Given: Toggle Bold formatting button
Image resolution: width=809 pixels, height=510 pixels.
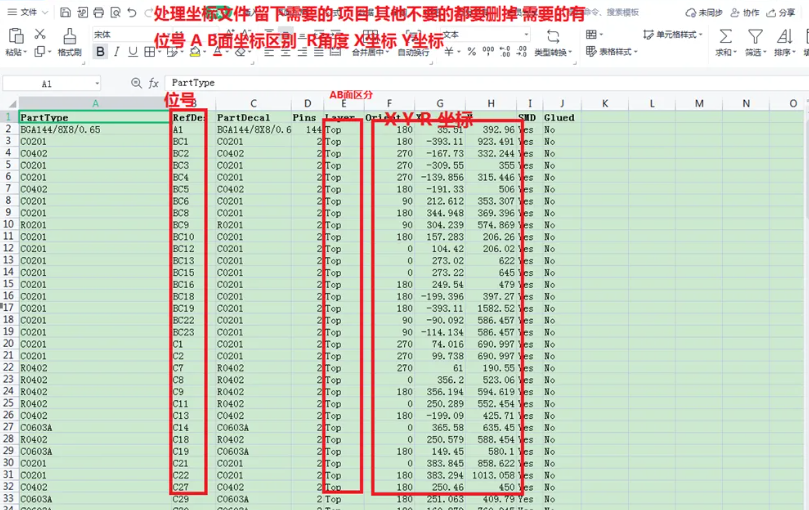Looking at the screenshot, I should click(100, 52).
